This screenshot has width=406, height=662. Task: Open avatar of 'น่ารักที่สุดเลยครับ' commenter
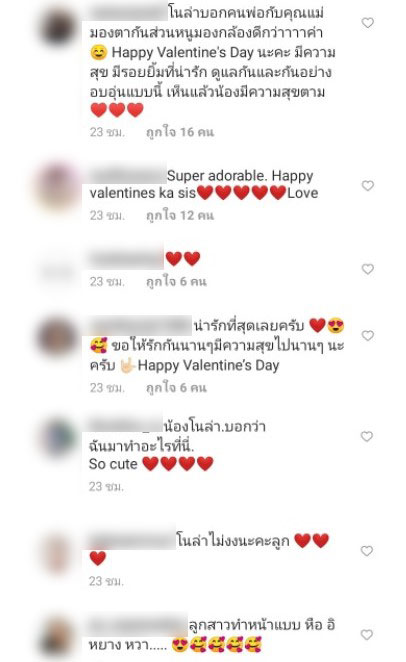click(x=56, y=338)
